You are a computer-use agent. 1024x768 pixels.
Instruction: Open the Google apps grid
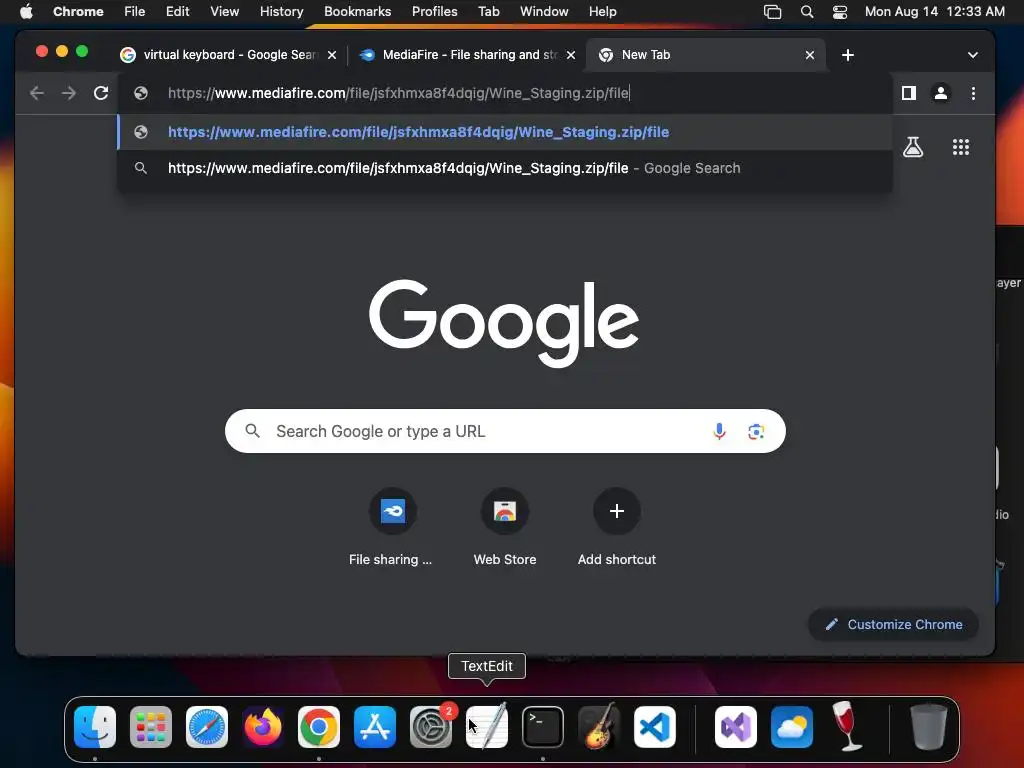(x=961, y=147)
